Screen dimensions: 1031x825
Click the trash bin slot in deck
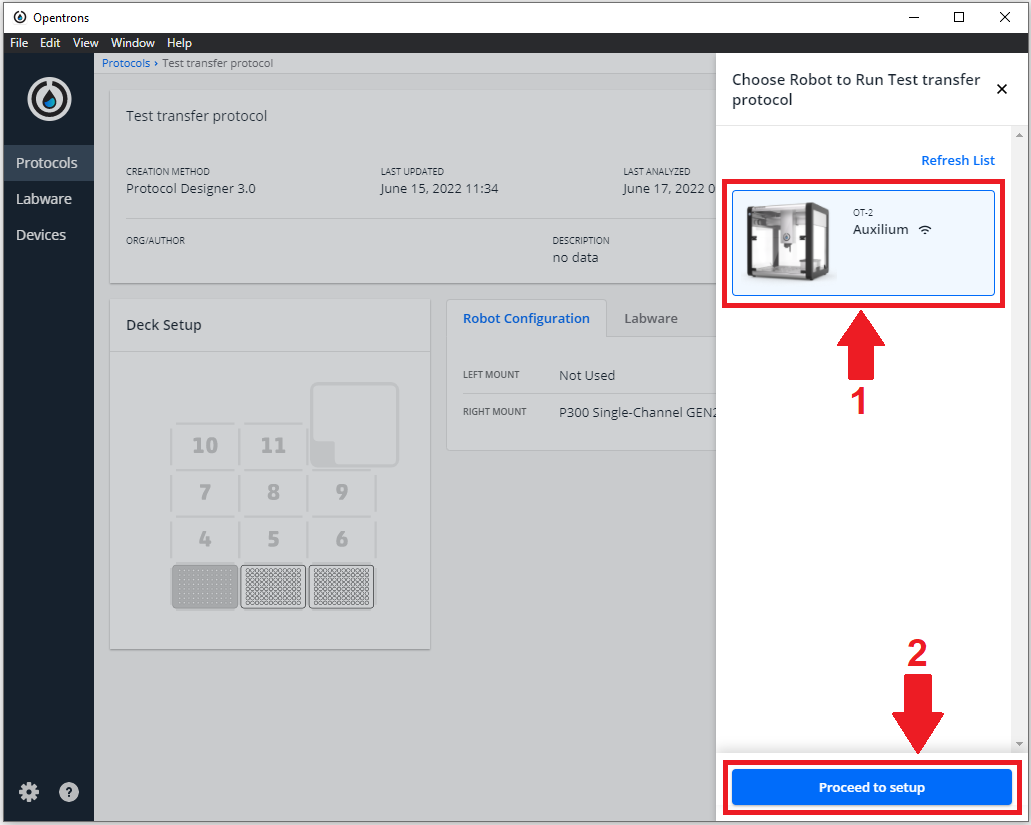(354, 425)
